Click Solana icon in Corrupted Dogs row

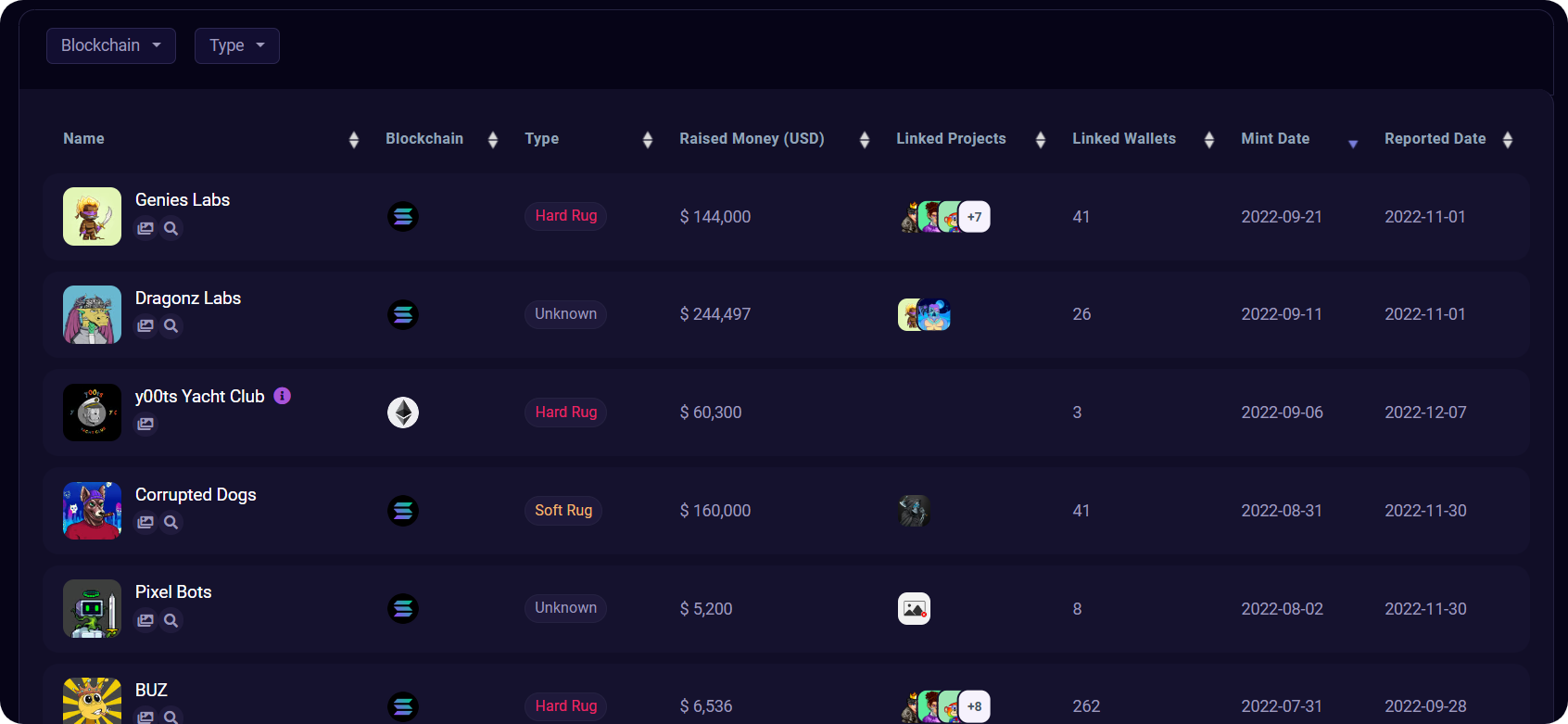tap(403, 511)
